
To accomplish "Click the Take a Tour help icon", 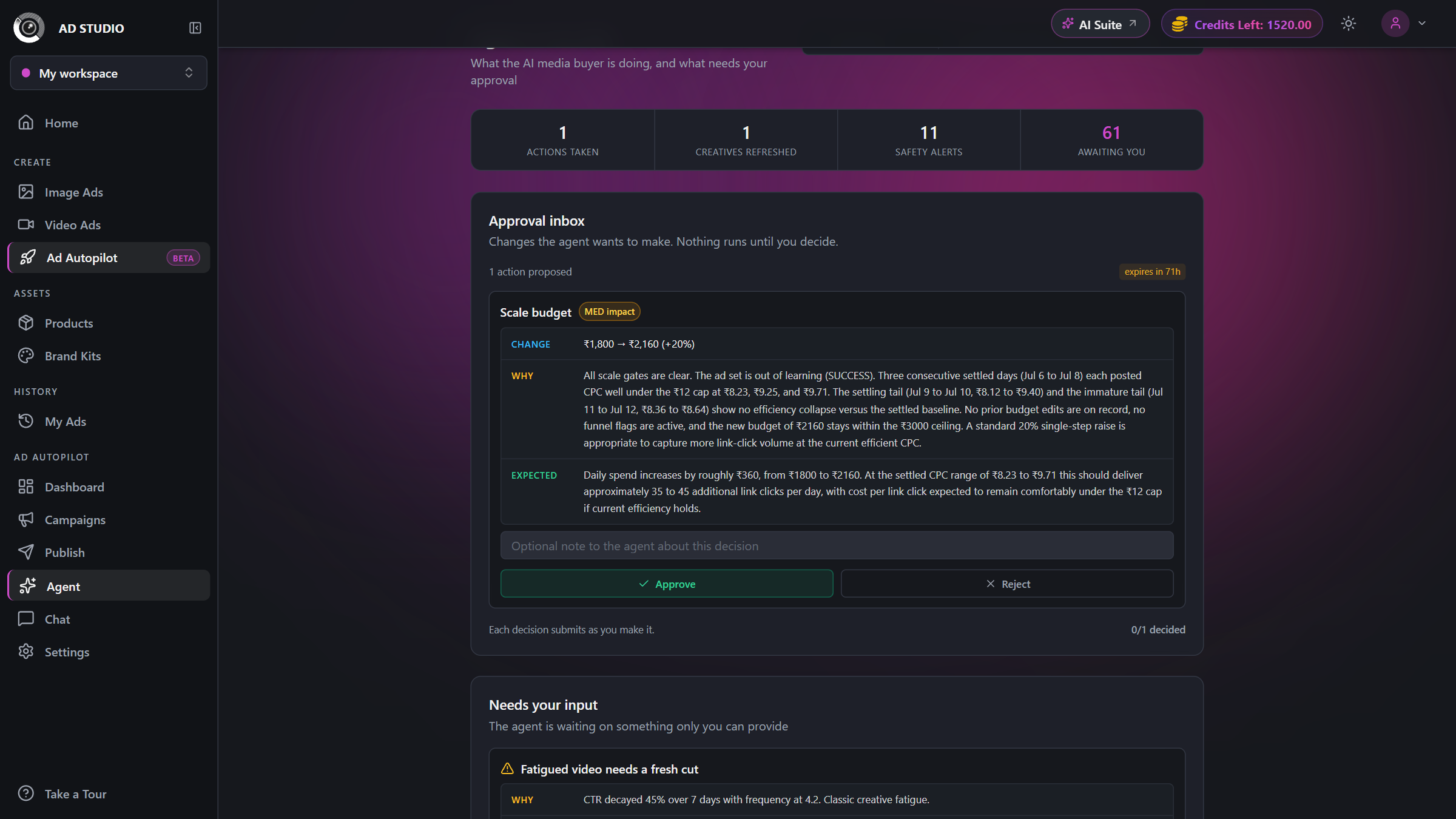I will click(x=26, y=794).
